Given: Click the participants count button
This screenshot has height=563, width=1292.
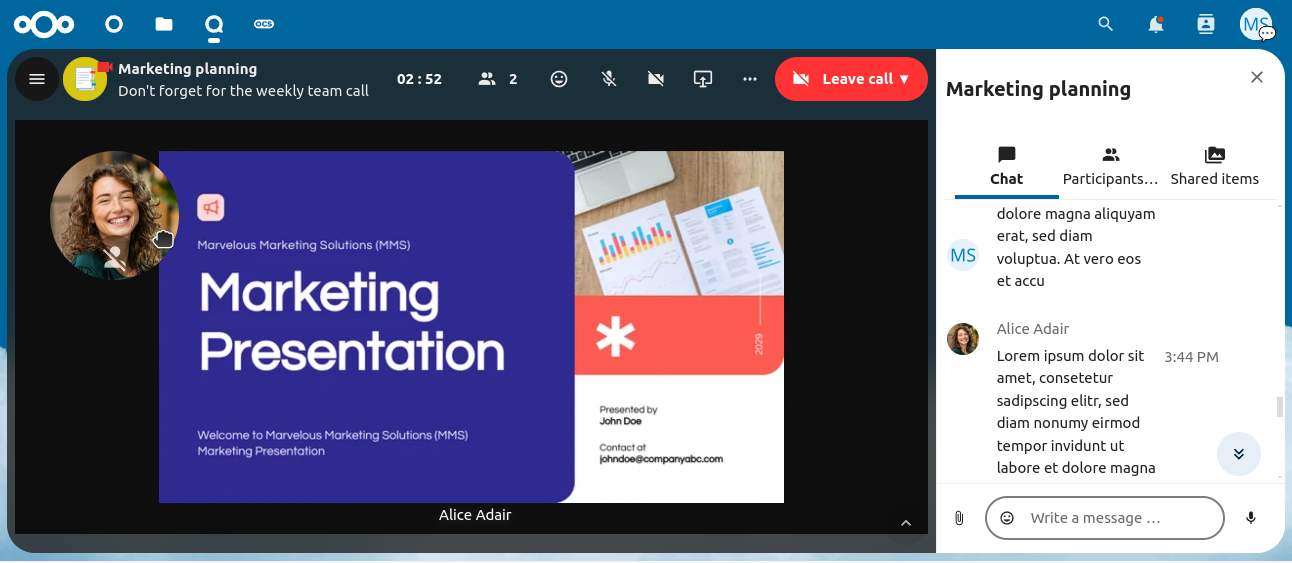Looking at the screenshot, I should pos(498,79).
